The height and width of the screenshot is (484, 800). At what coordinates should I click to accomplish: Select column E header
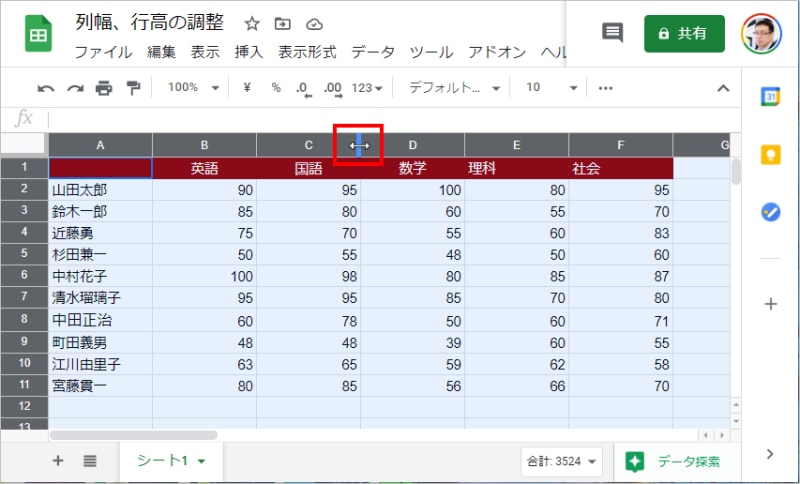(517, 145)
